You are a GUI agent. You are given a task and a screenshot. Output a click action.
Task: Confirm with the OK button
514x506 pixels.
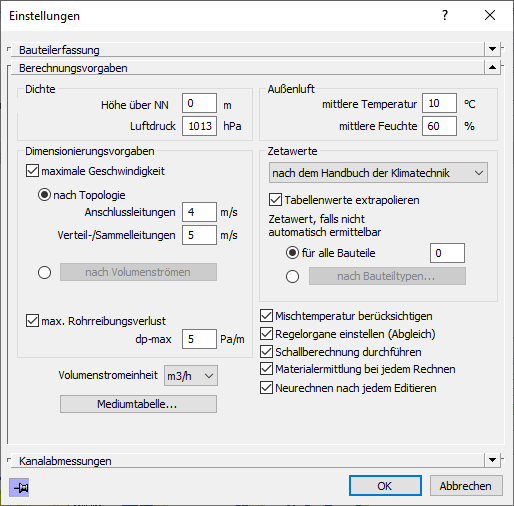385,486
